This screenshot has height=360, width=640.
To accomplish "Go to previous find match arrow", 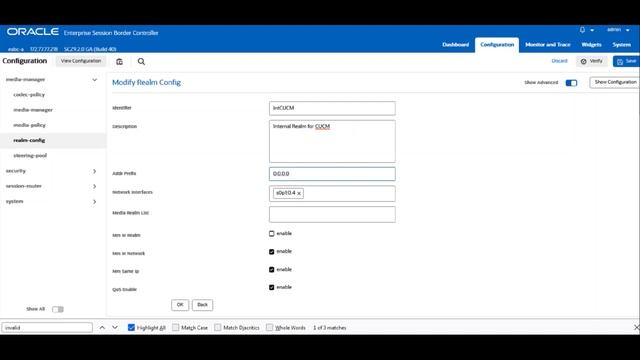I will 102,327.
